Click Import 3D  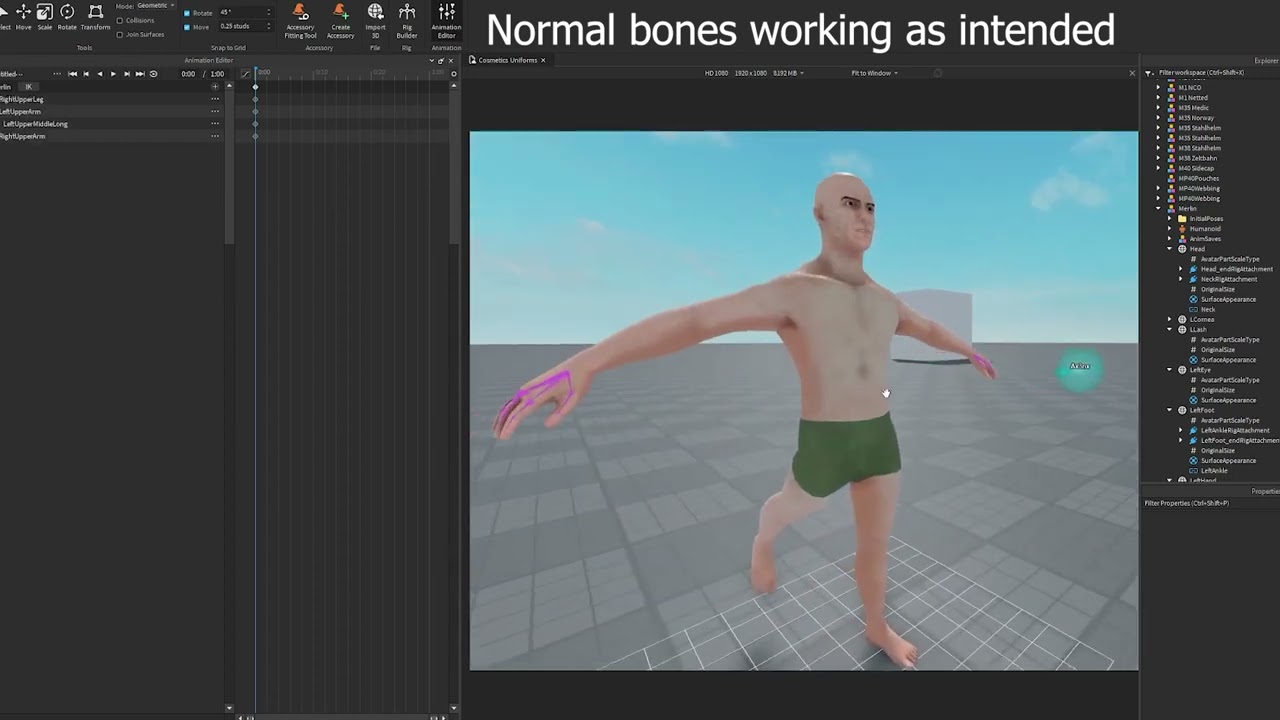click(x=375, y=21)
